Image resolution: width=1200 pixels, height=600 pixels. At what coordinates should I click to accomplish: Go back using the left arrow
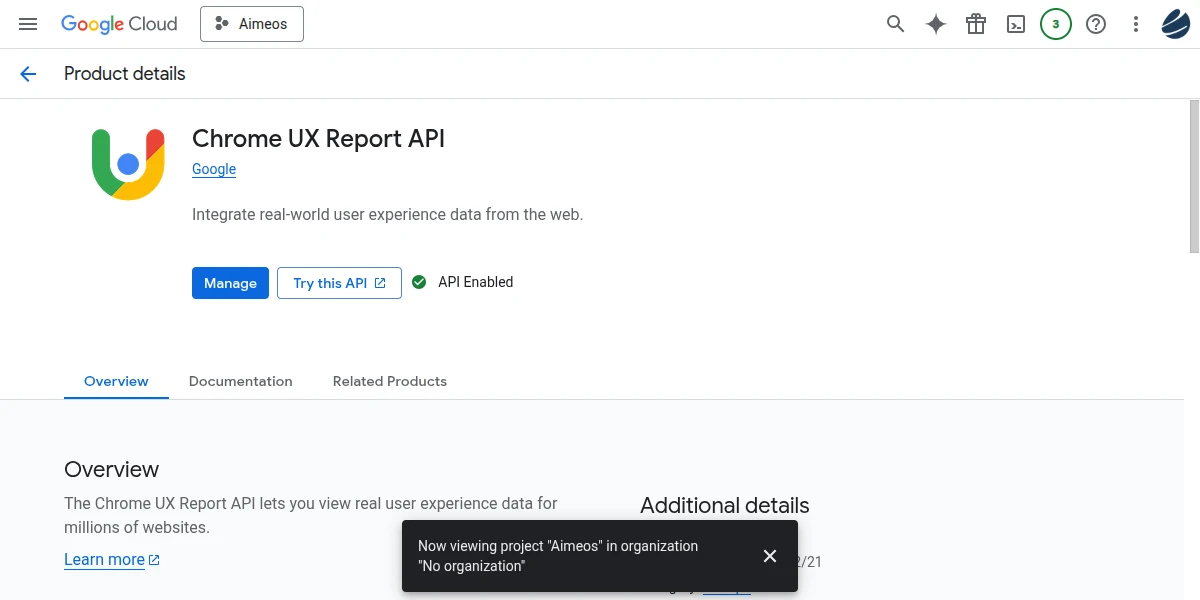coord(28,74)
